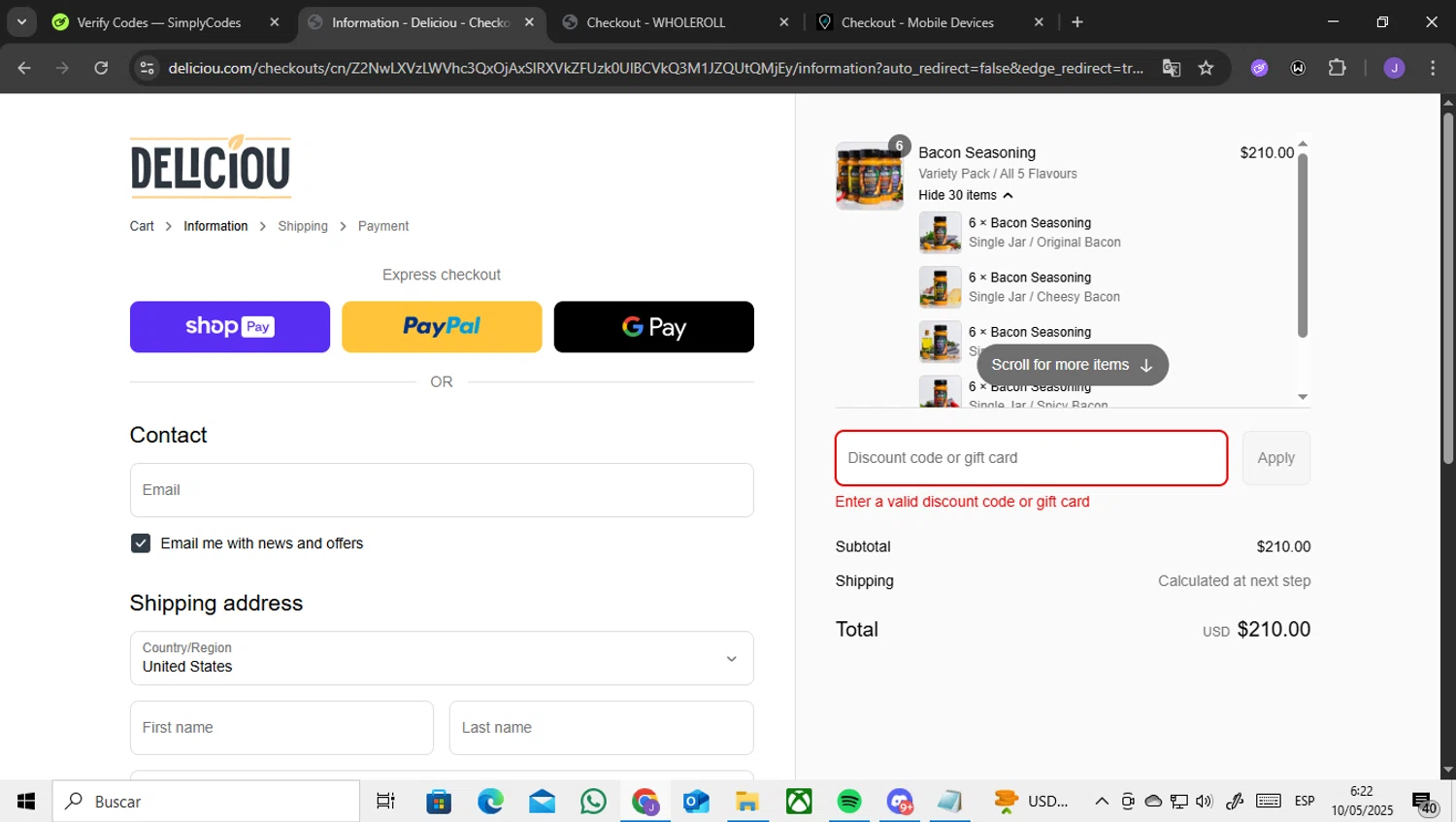Open the volume control in system tray
Screen dimensions: 1456x822
pos(1205,802)
